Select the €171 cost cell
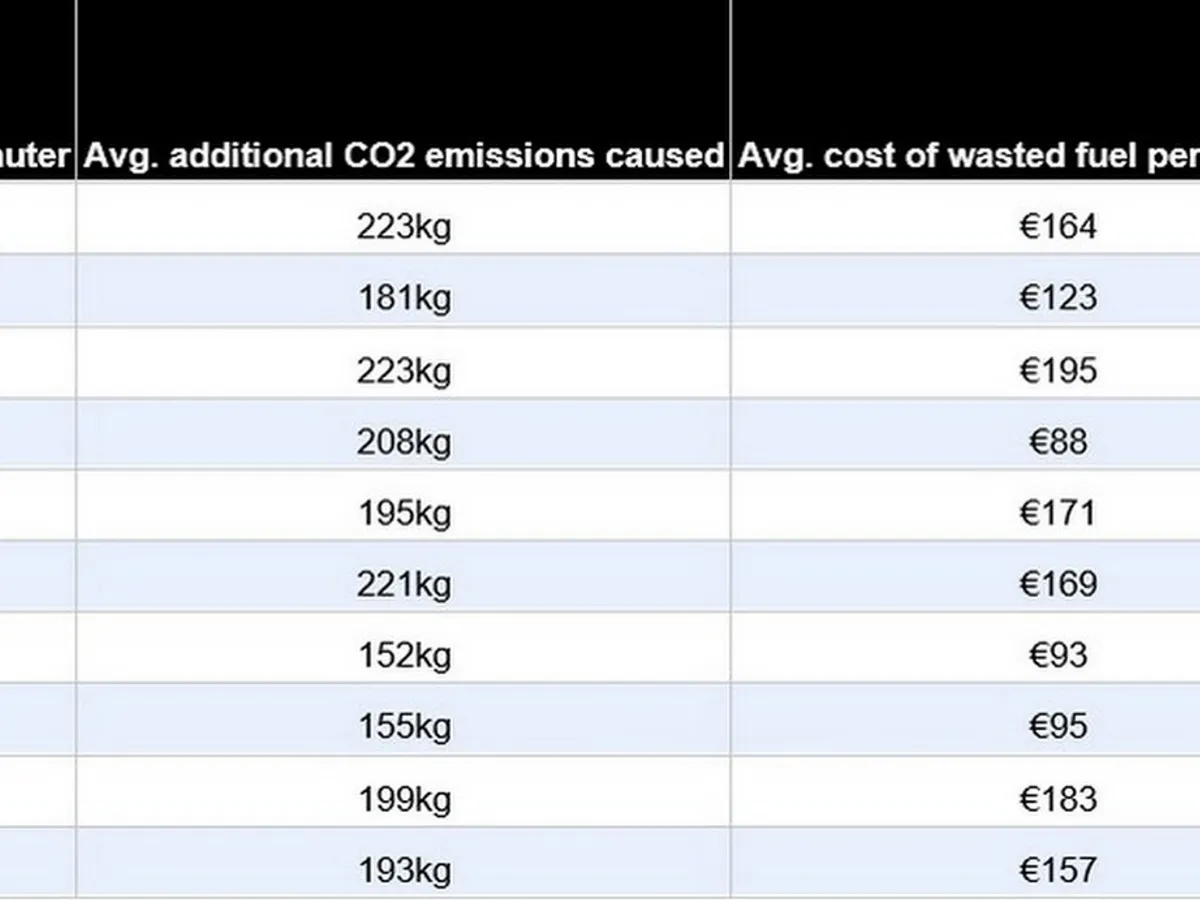The image size is (1200, 900). coord(1058,513)
